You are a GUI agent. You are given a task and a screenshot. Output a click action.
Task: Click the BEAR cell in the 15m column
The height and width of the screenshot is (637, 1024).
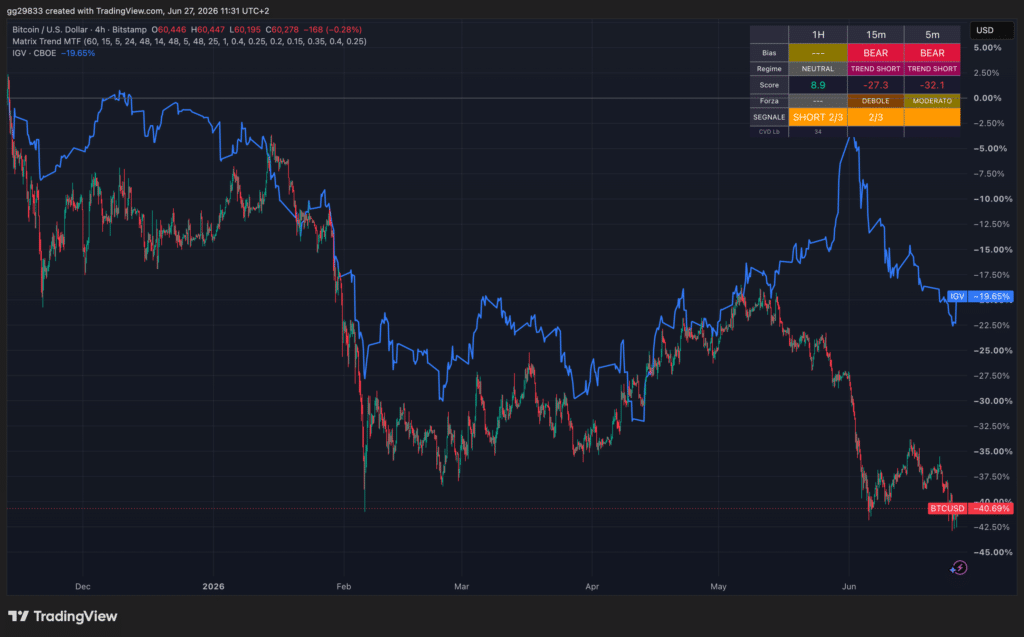point(876,53)
